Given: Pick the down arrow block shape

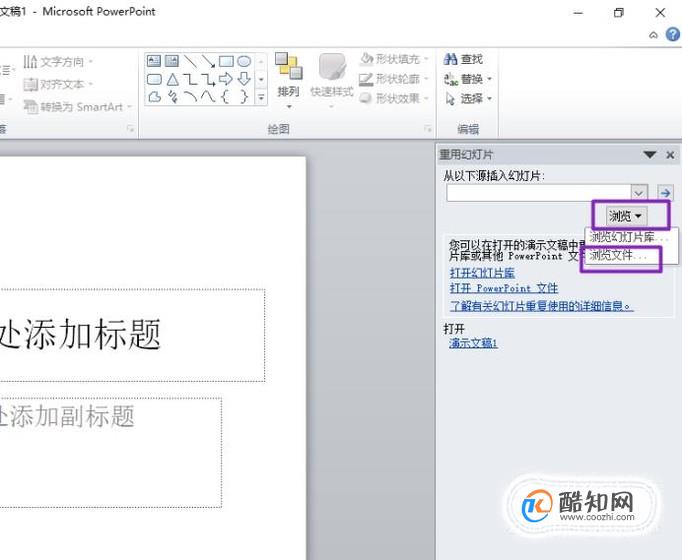Looking at the screenshot, I should pyautogui.click(x=244, y=79).
